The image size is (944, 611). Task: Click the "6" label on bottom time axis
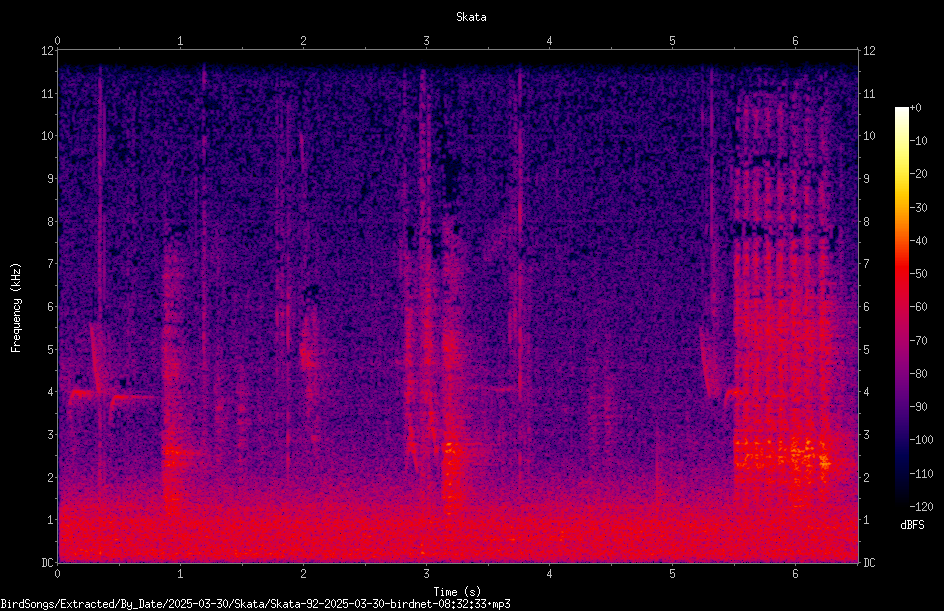[x=795, y=574]
